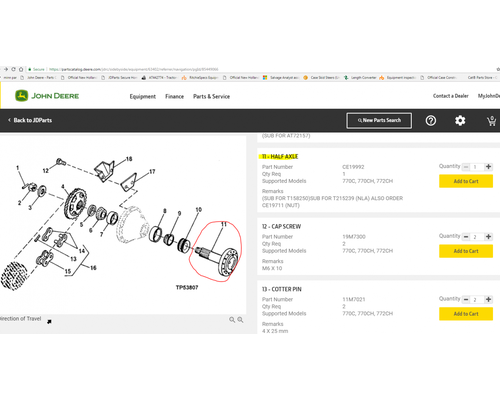Click the Direction of Travel arrow icon
500x400 pixels.
[x=49, y=322]
